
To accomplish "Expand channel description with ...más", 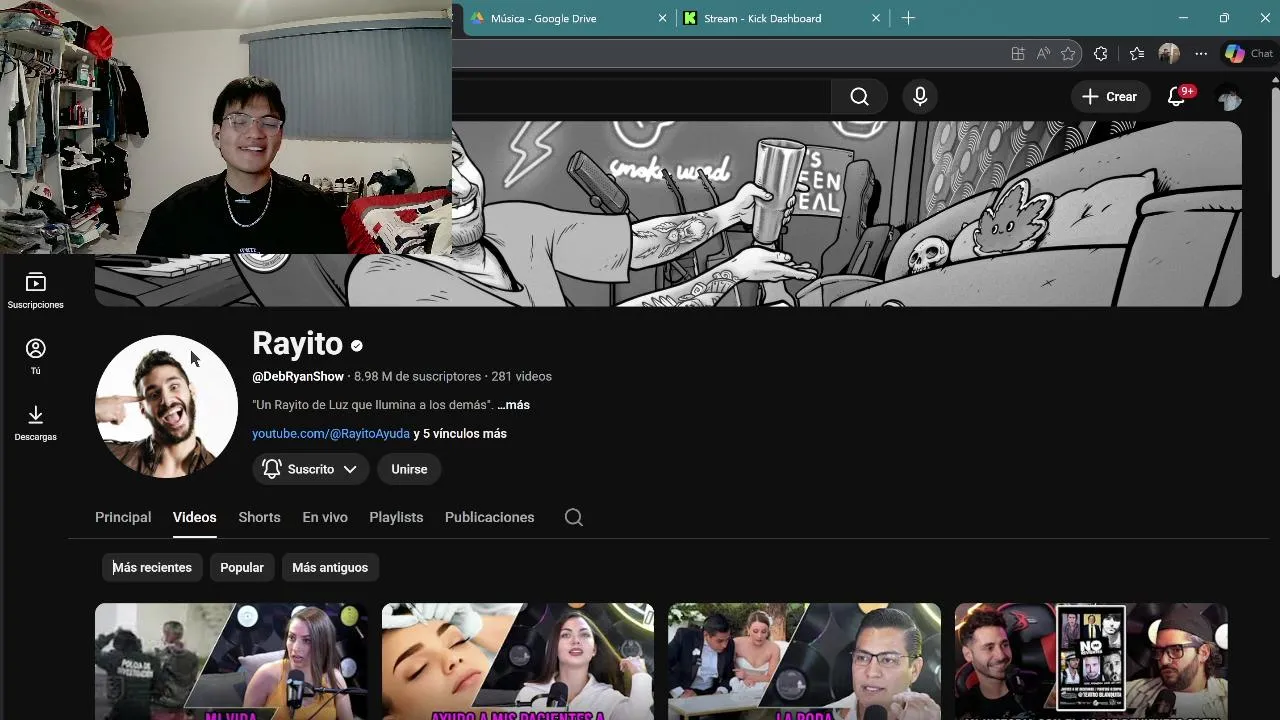I will (513, 405).
